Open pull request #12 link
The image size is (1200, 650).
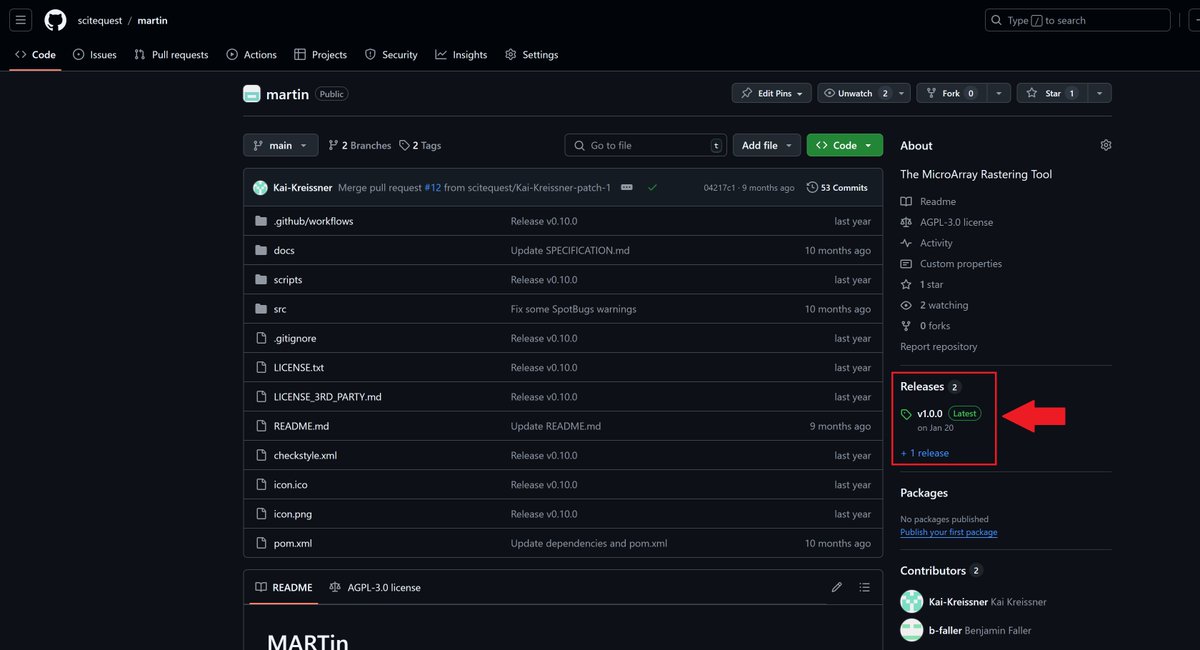(432, 187)
